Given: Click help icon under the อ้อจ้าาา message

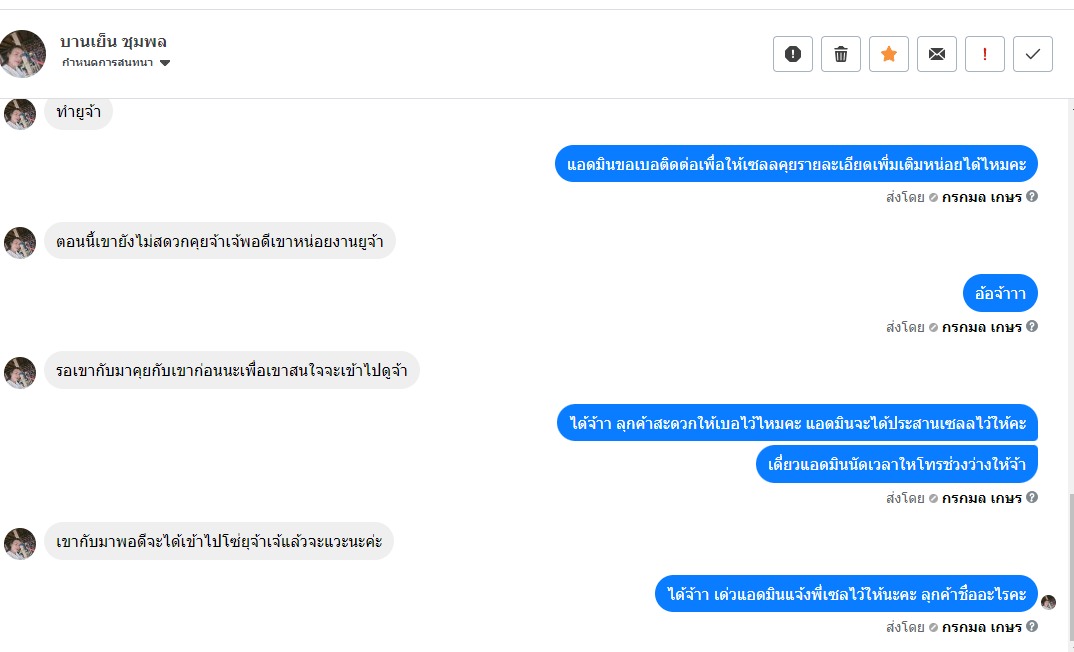Looking at the screenshot, I should [1032, 326].
